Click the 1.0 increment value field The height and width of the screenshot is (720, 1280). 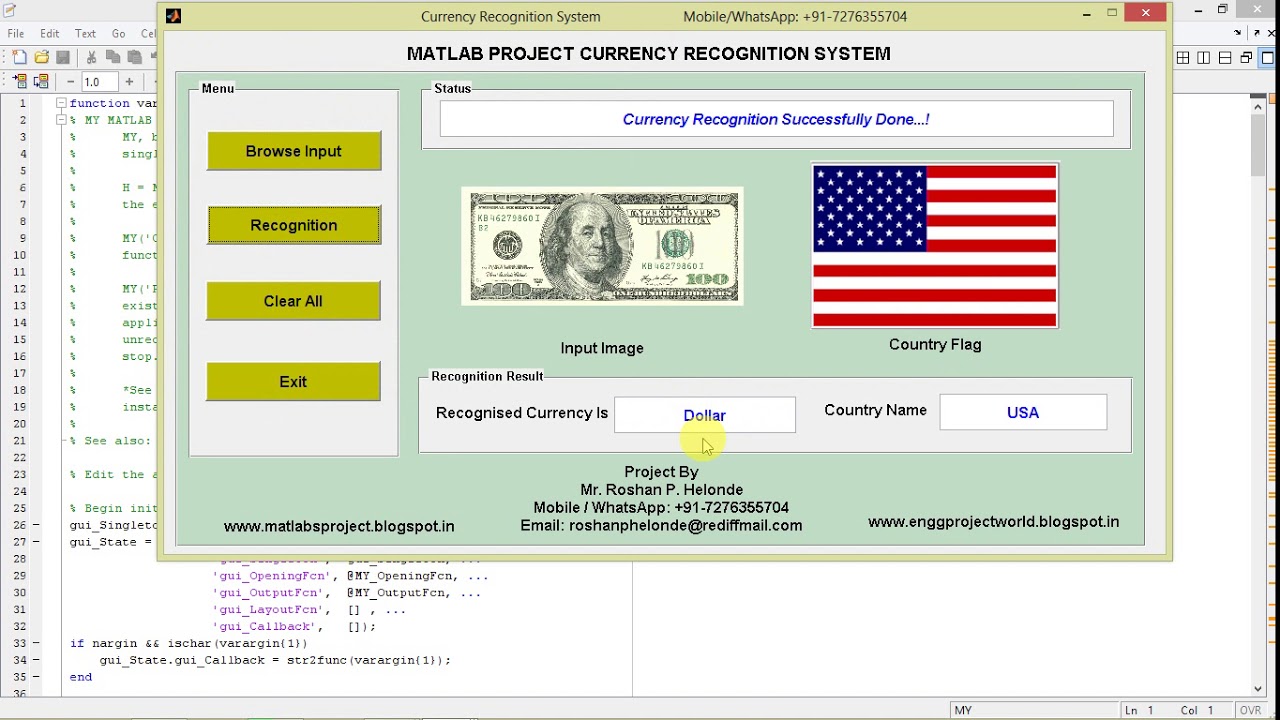(x=100, y=82)
